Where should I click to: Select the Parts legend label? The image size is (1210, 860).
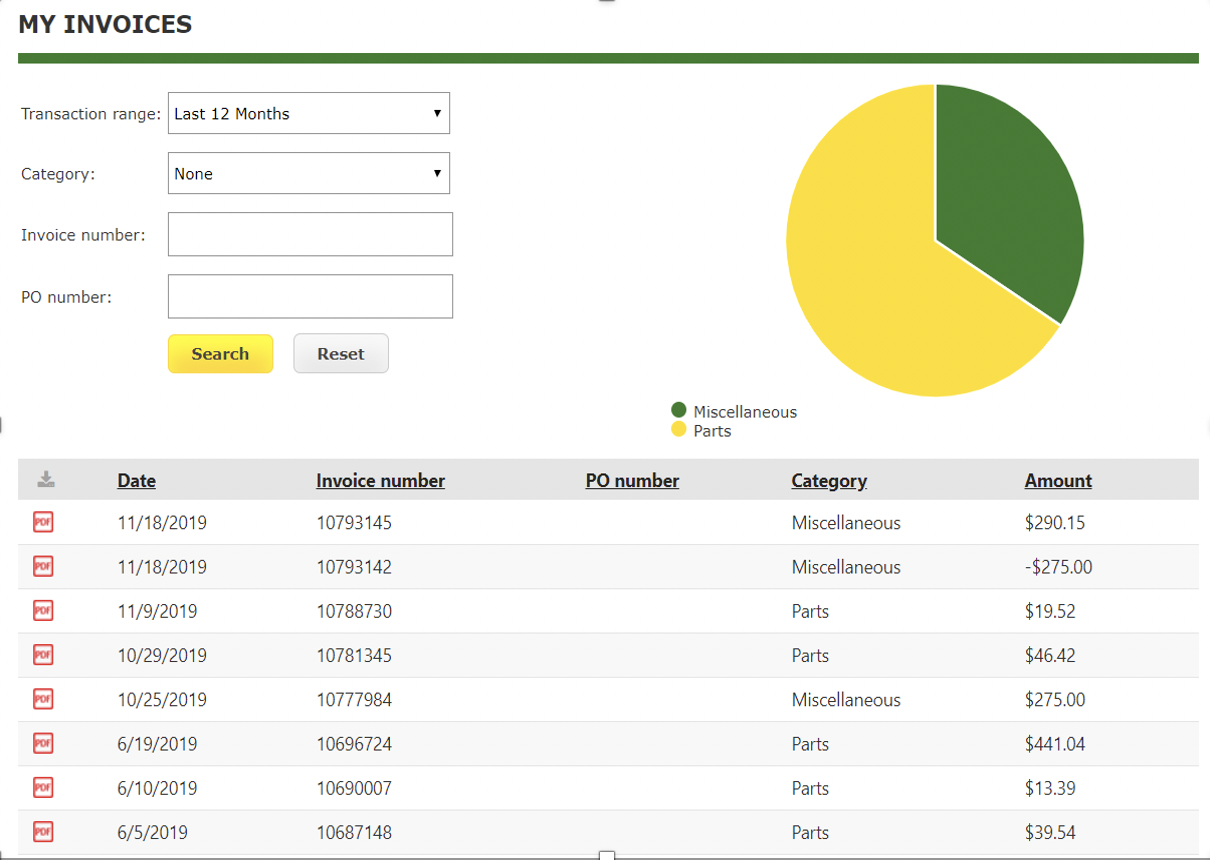point(712,431)
